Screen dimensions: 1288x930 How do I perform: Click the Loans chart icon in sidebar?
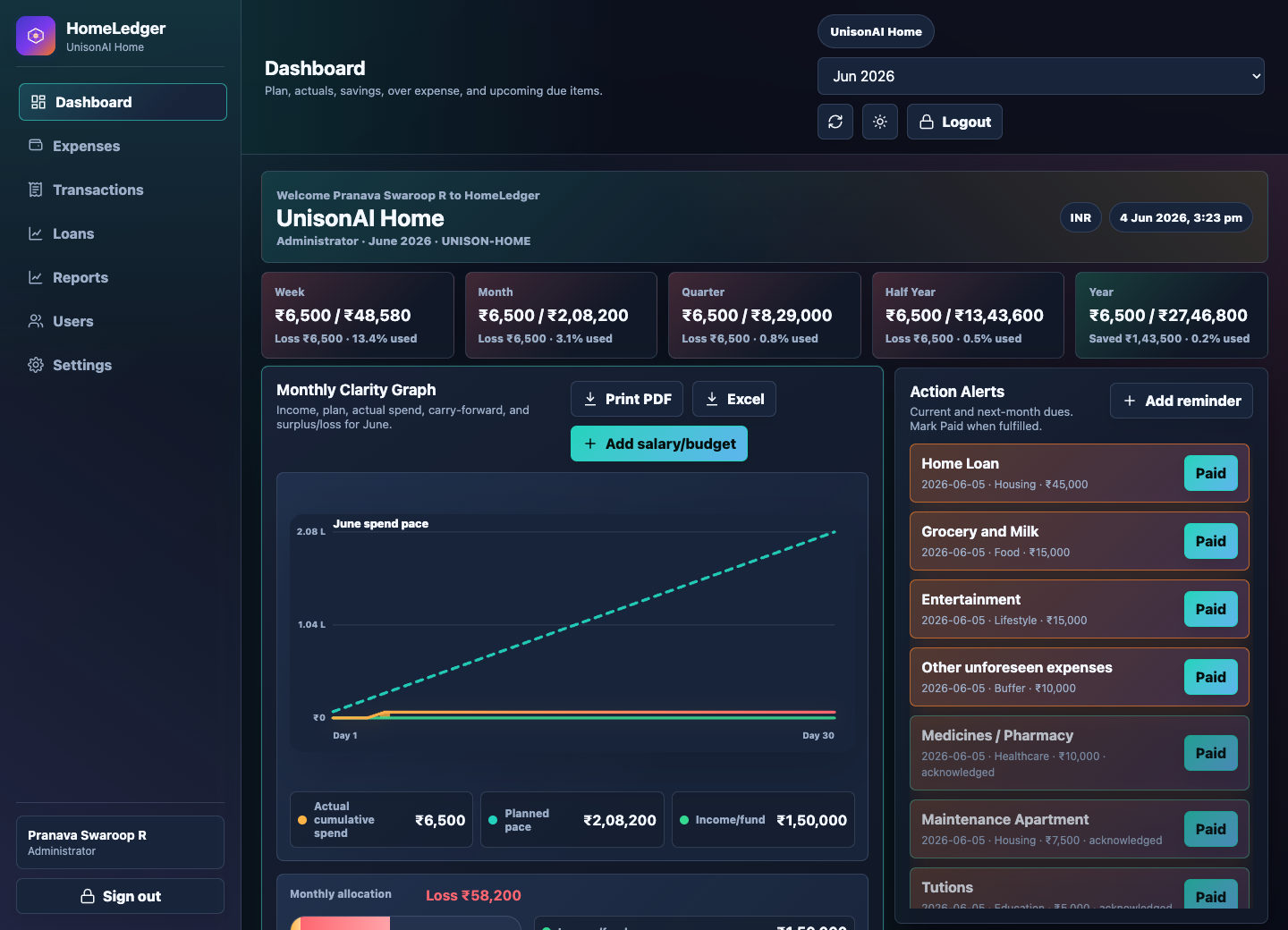[x=36, y=233]
